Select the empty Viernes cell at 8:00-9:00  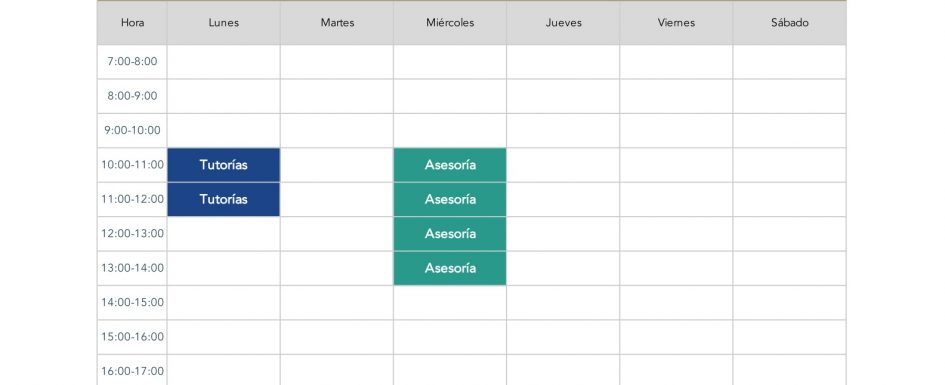click(x=676, y=96)
